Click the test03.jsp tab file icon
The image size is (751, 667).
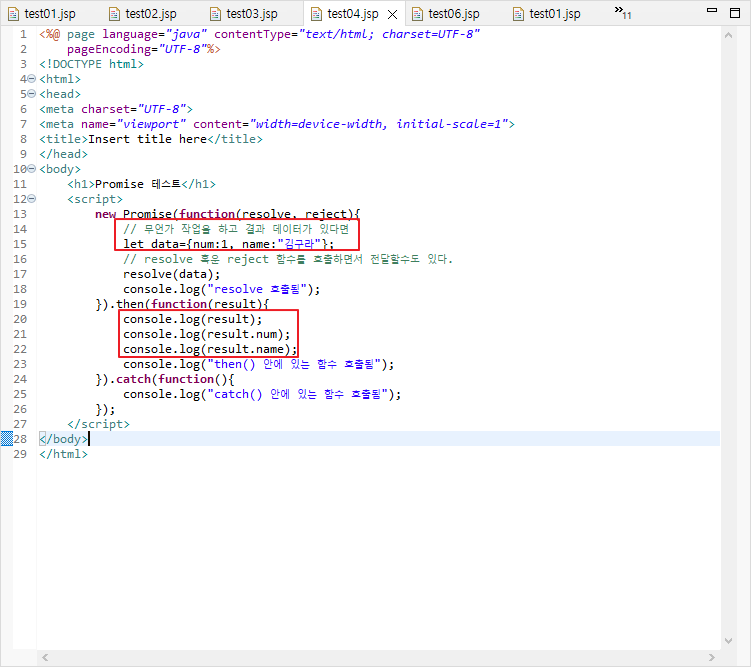(216, 14)
